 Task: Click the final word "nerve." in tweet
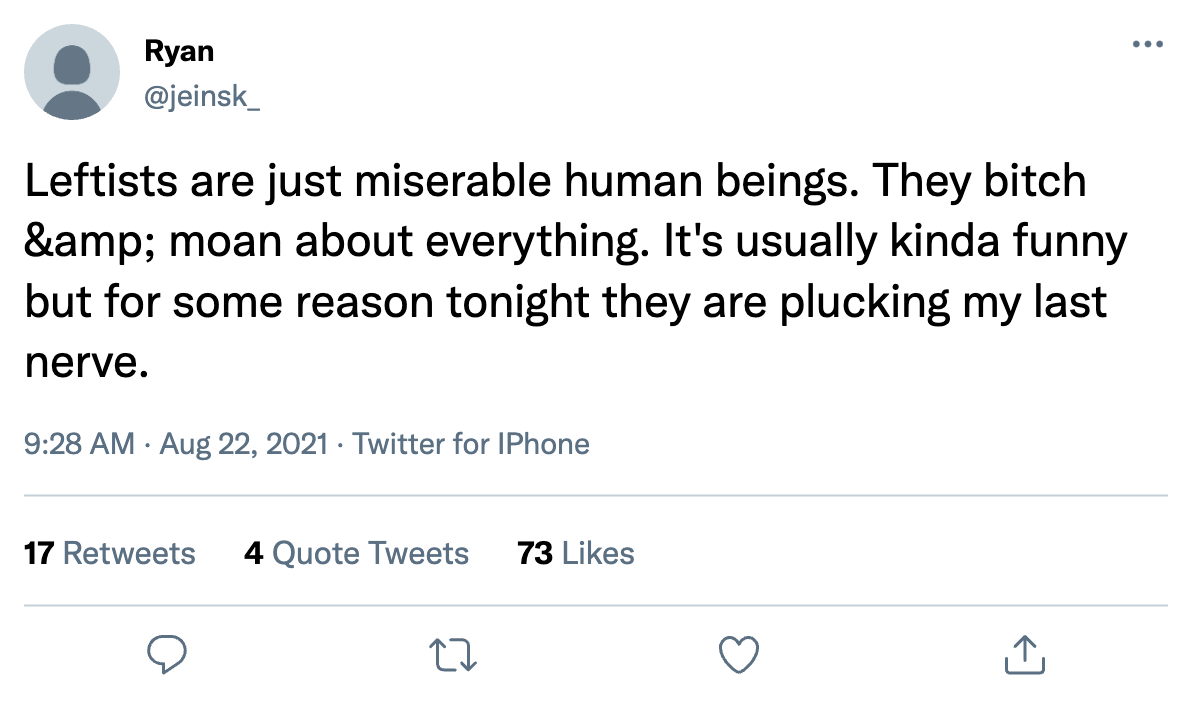87,364
